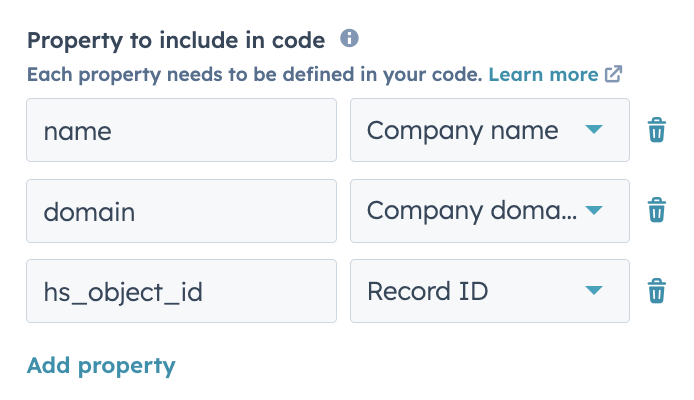Click the caret arrow on Company domain dropdown

pos(594,211)
